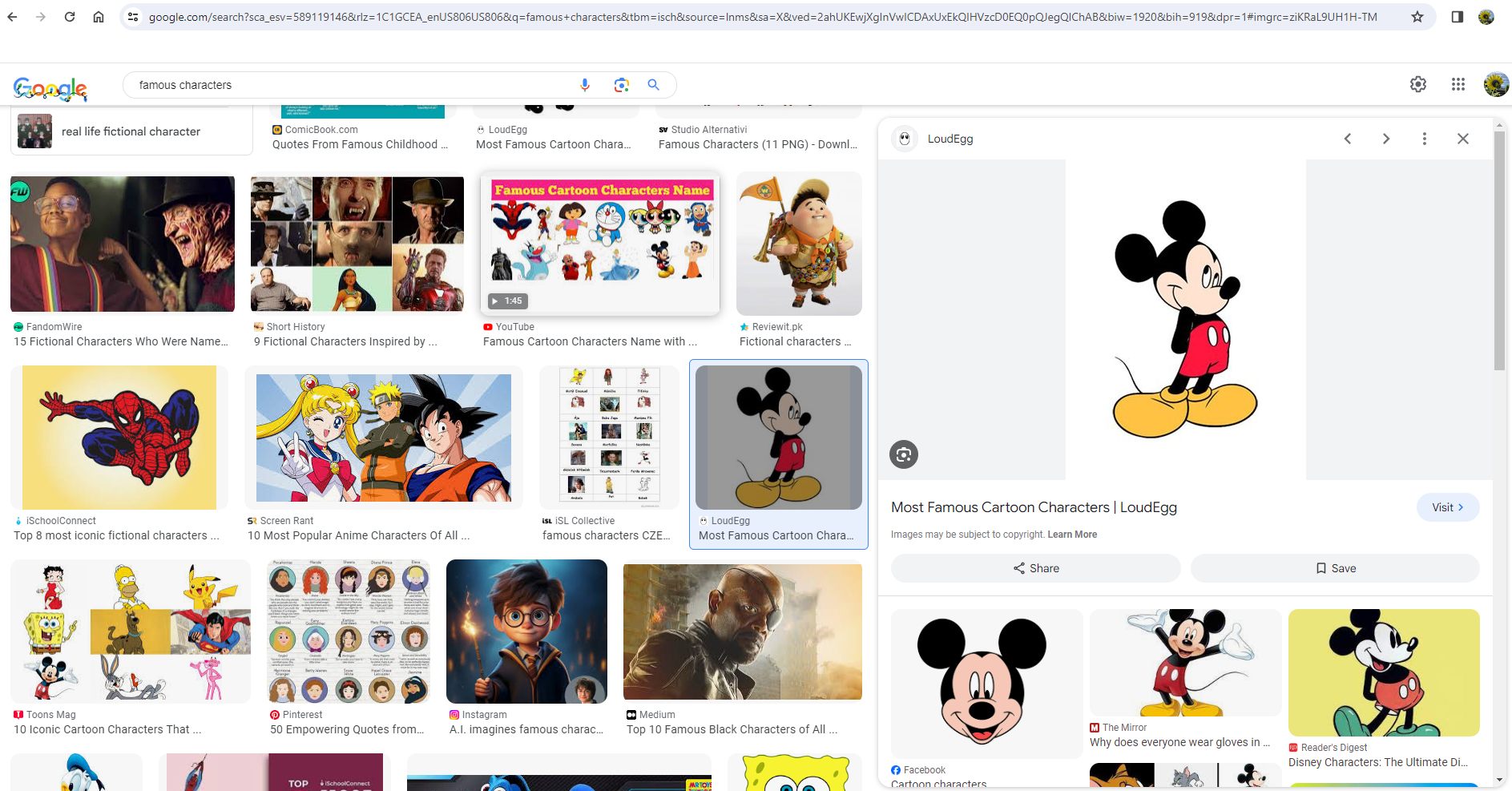
Task: Open '10 Most Popular Anime Characters Of All' link
Action: (358, 535)
